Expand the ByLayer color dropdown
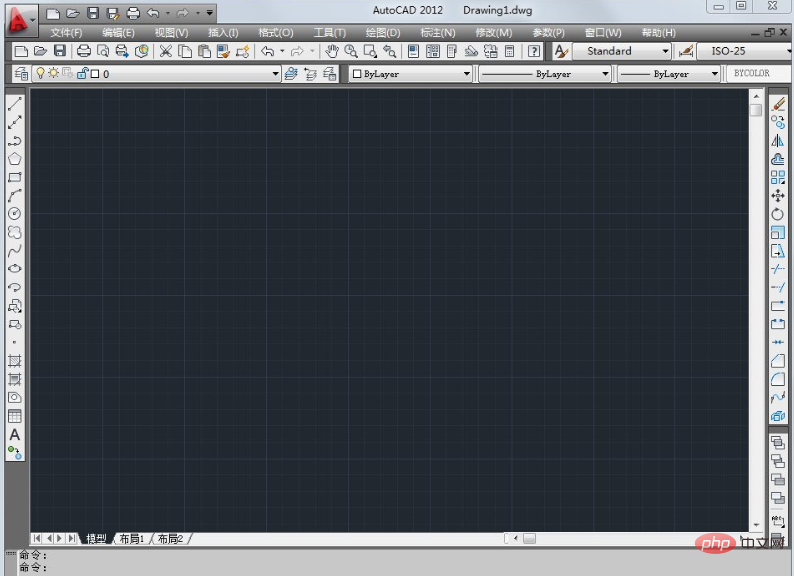Screen dimensions: 794x576 click(466, 74)
